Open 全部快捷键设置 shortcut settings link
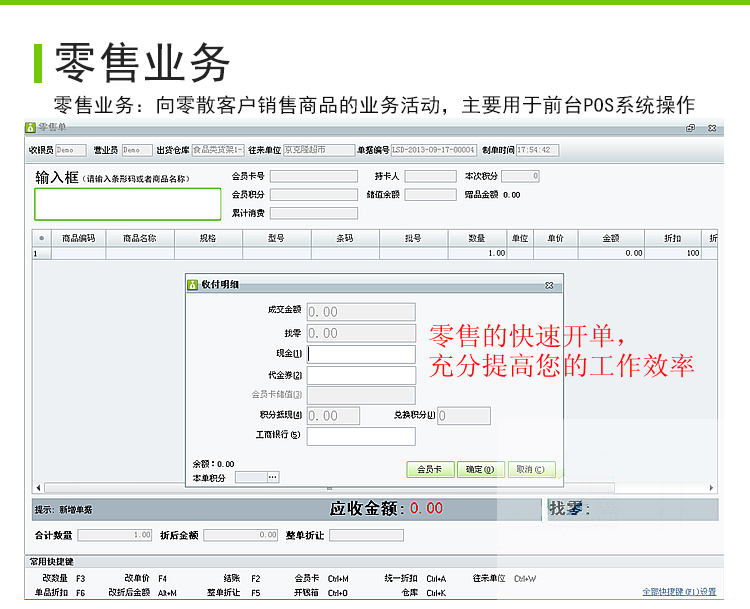This screenshot has width=750, height=609. 679,592
